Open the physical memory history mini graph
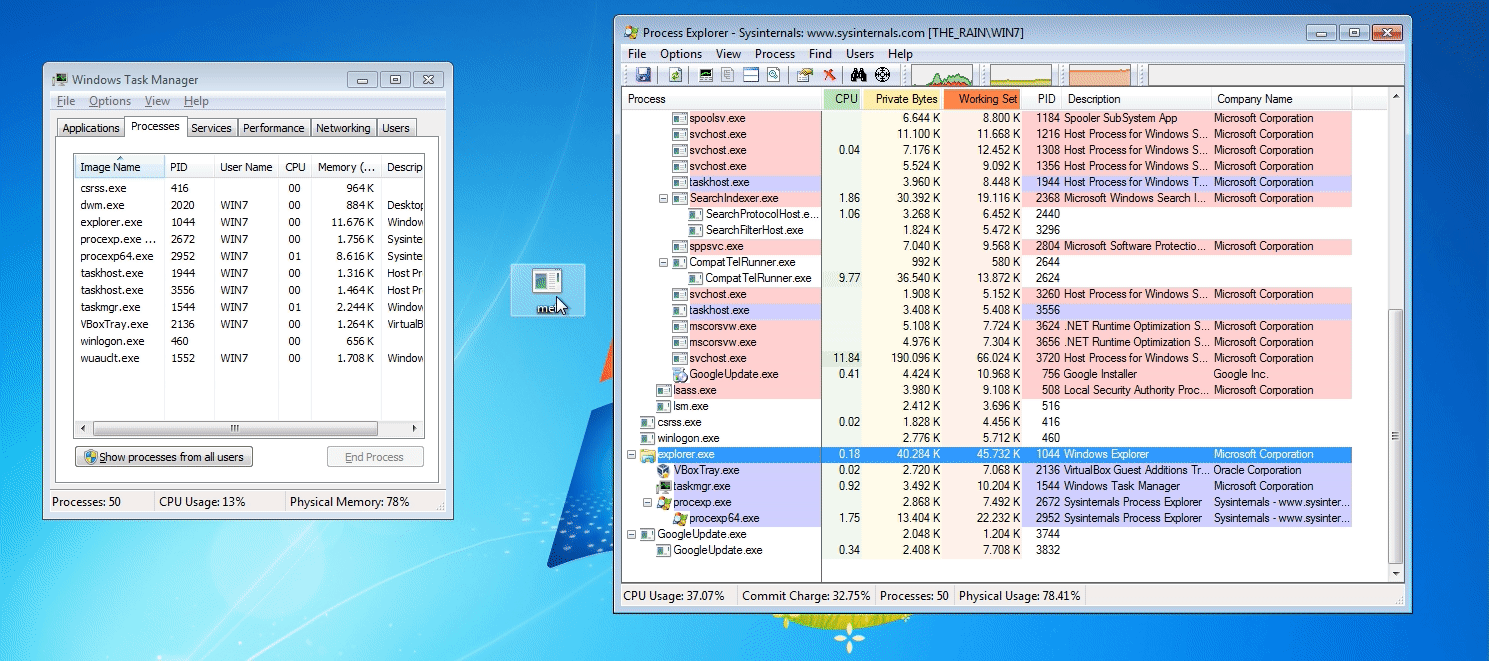Screen dimensions: 1489x661 [x=1100, y=75]
